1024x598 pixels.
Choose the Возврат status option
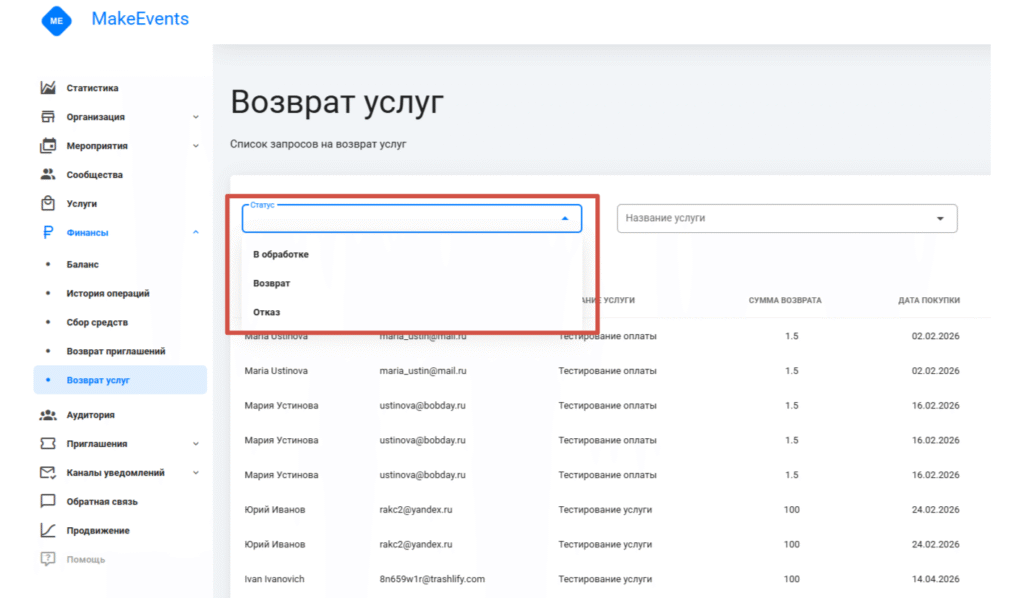point(411,283)
